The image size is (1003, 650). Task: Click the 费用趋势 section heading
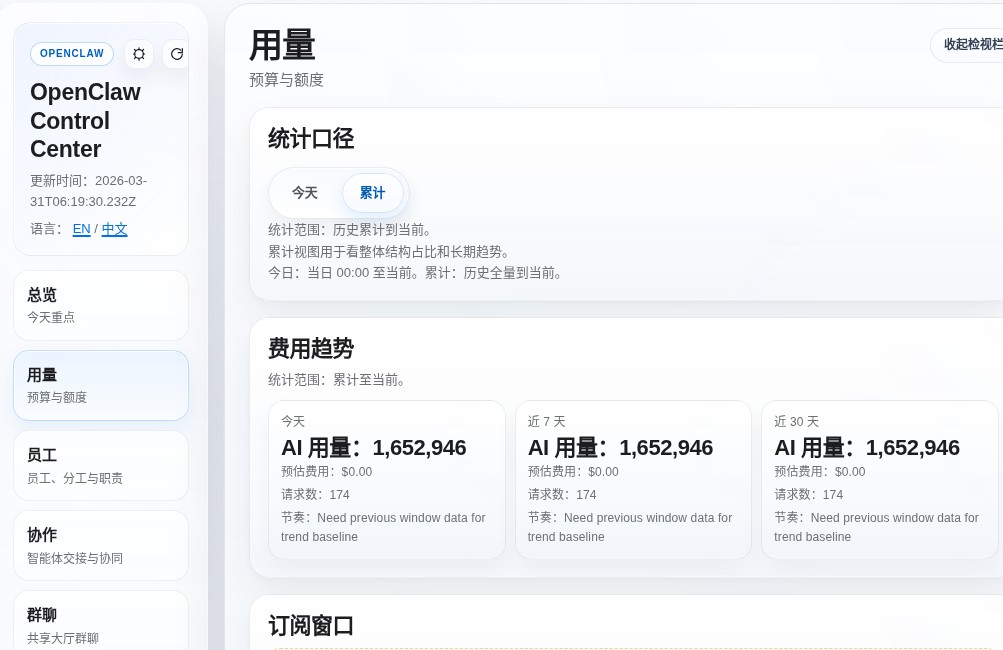311,349
